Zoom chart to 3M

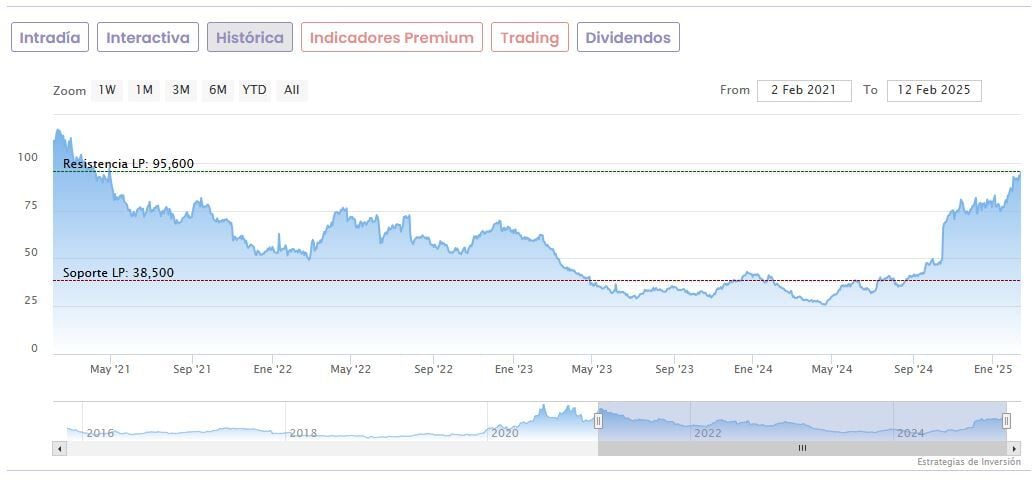181,90
